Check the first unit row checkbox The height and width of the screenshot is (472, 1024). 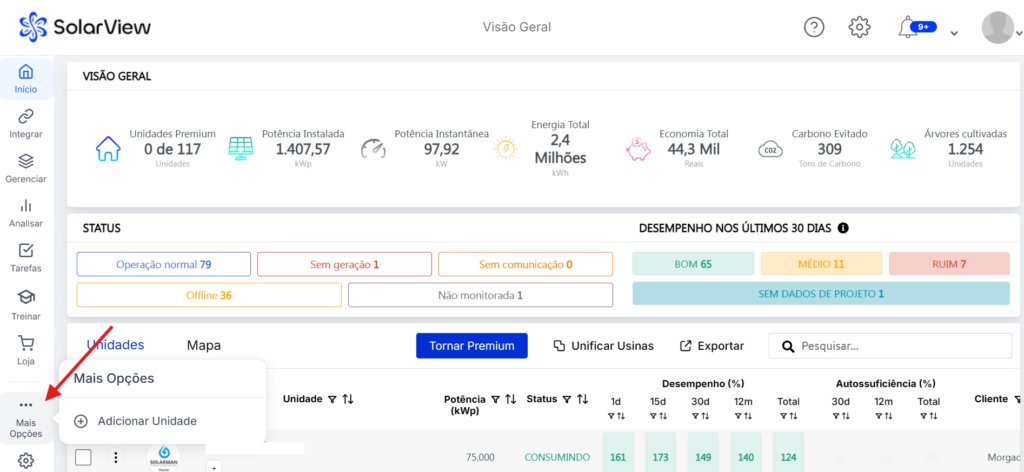(x=84, y=457)
